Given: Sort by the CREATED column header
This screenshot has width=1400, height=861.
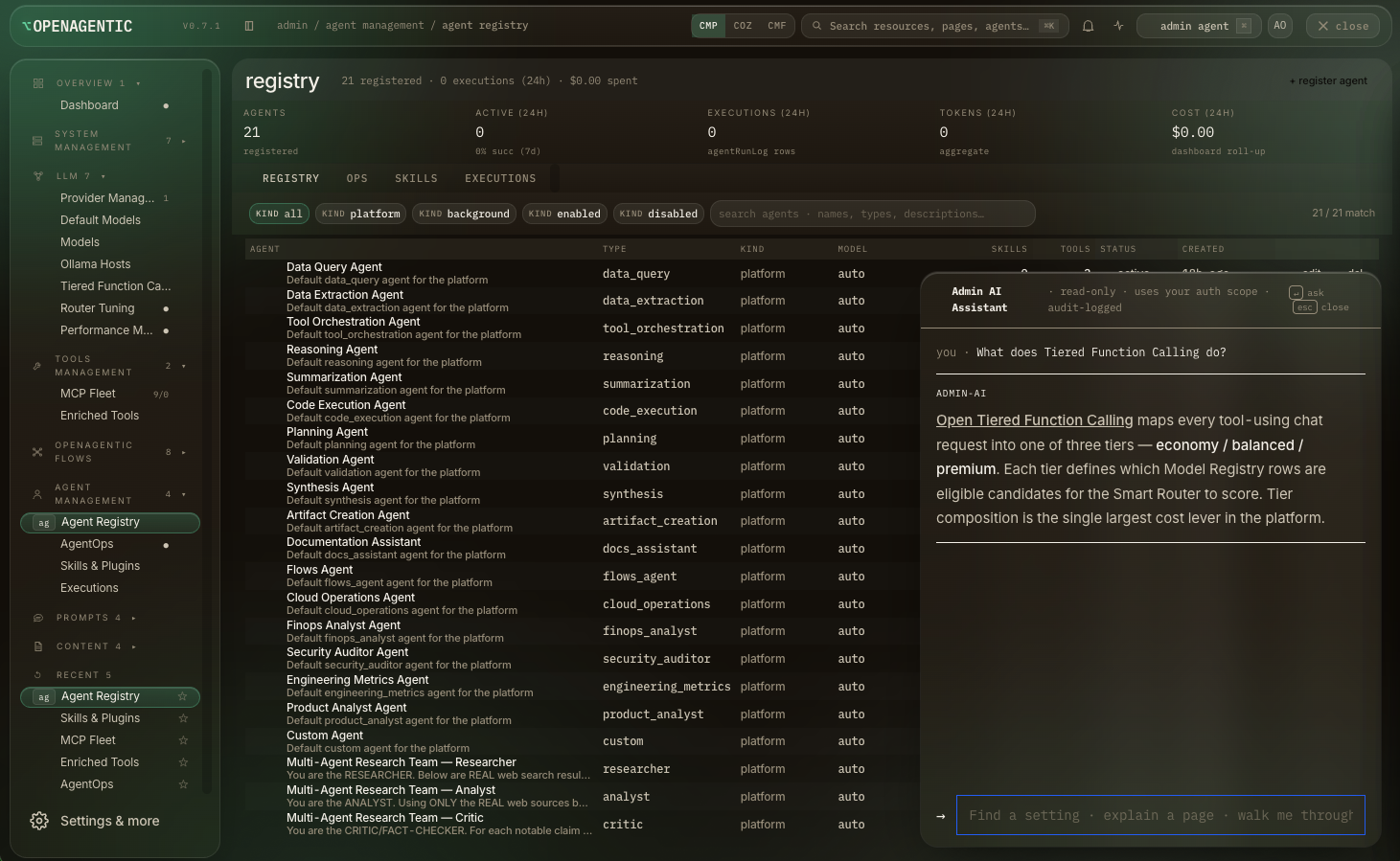Looking at the screenshot, I should (x=1203, y=249).
